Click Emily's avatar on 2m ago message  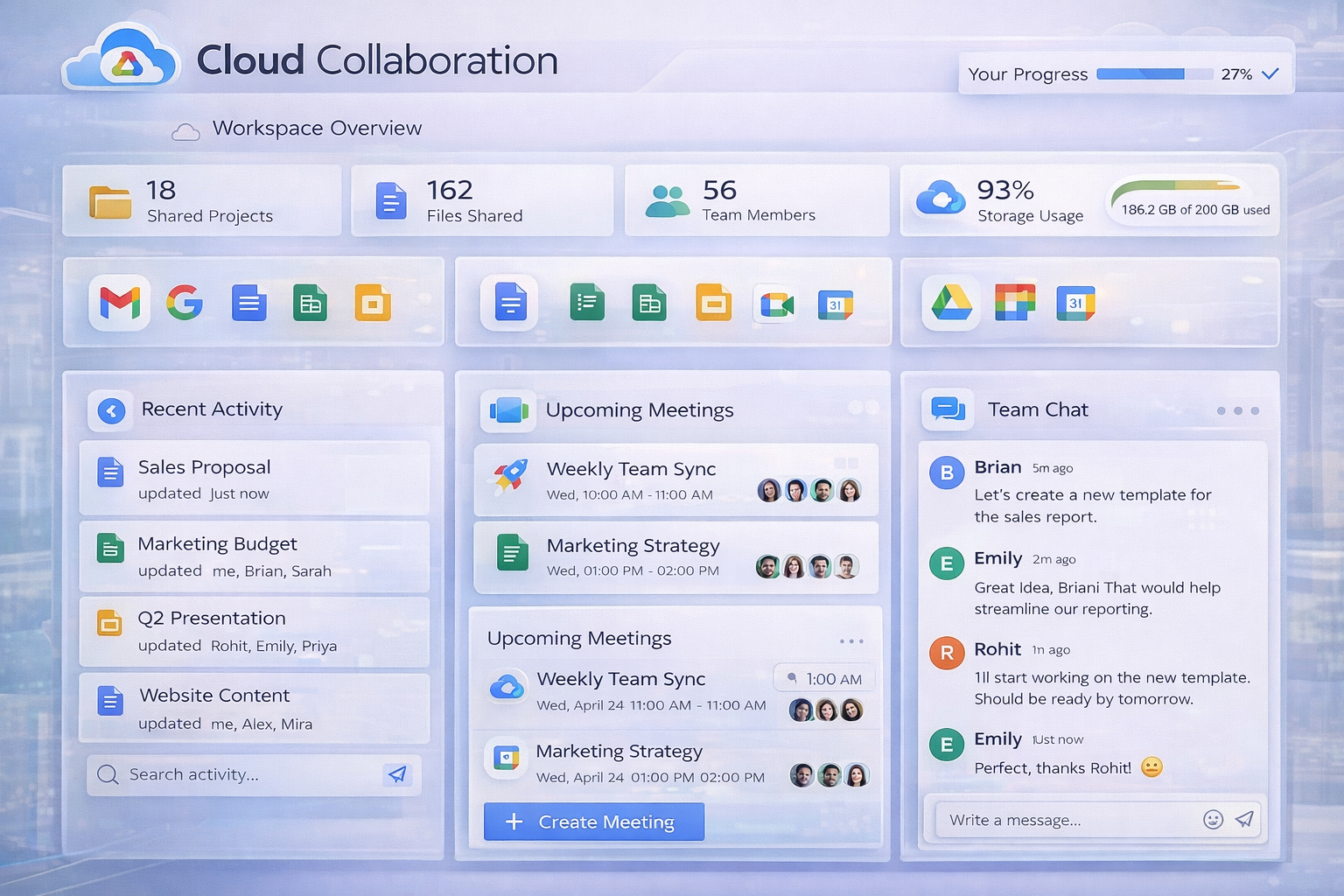(x=947, y=563)
